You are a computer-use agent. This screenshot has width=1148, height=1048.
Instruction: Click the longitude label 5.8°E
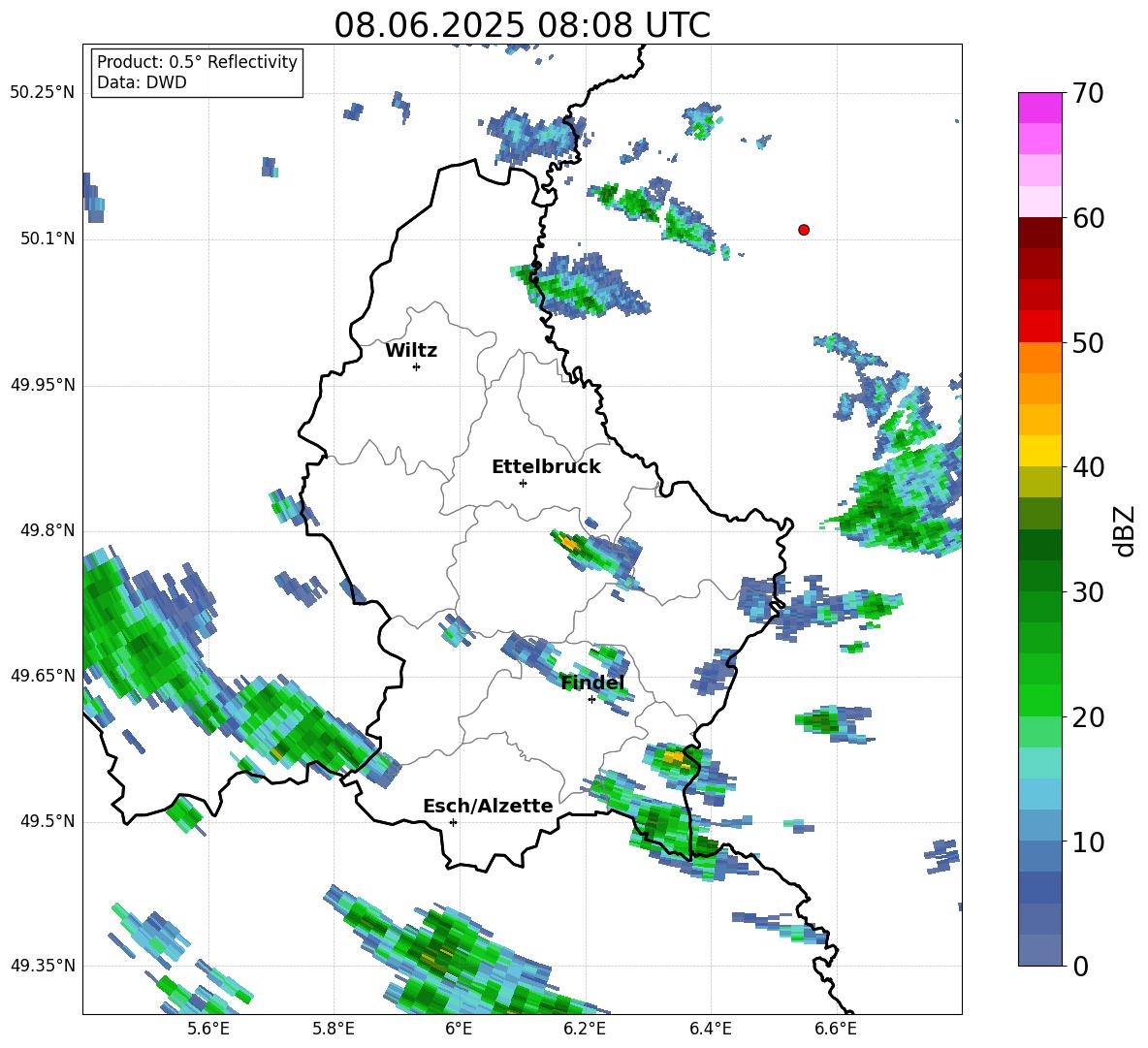pyautogui.click(x=334, y=1029)
